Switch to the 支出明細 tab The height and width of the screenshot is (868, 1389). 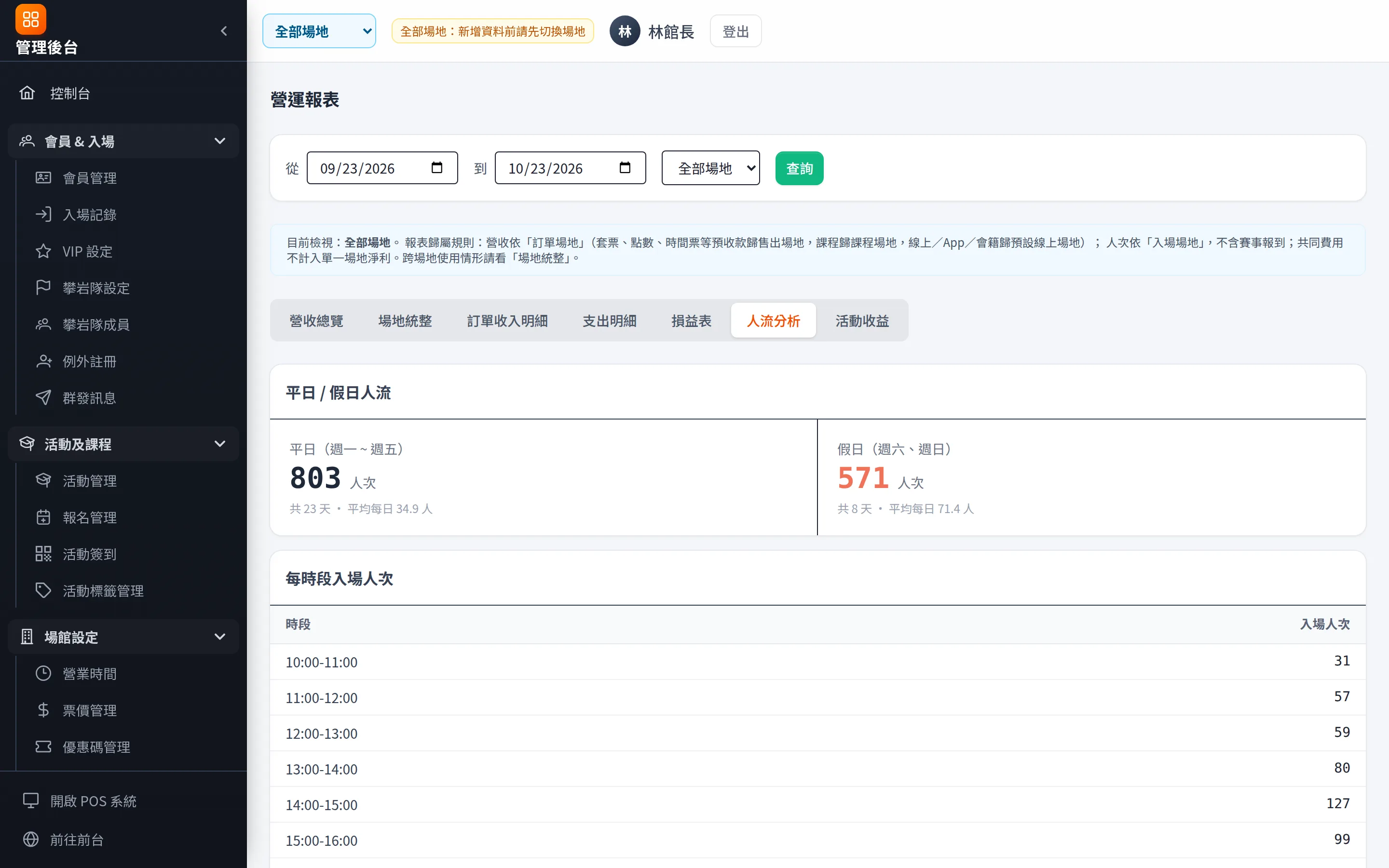pyautogui.click(x=610, y=321)
